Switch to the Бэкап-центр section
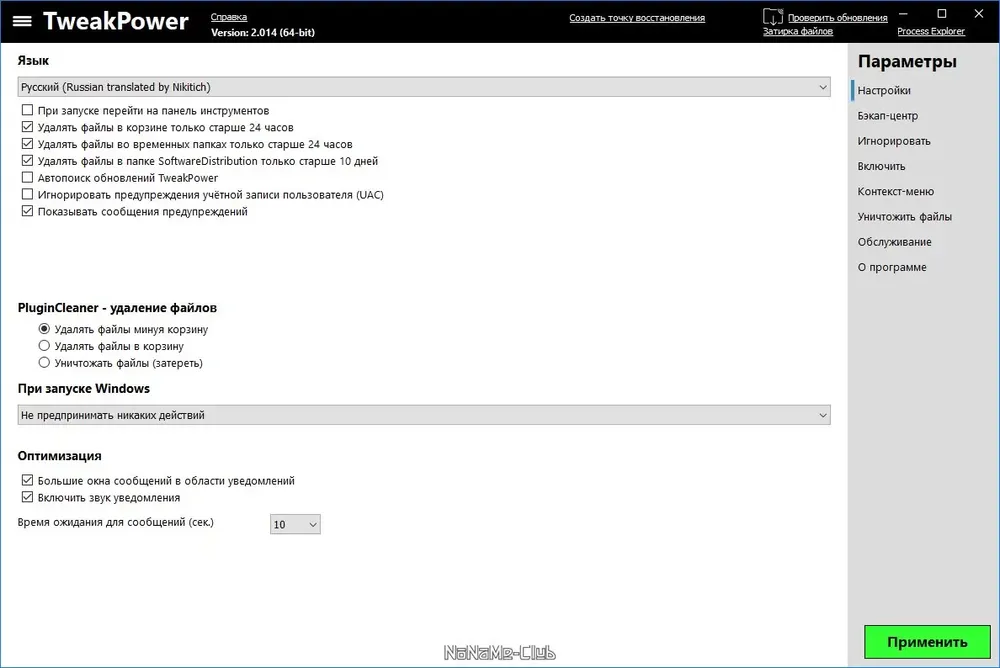The height and width of the screenshot is (668, 1000). 887,115
